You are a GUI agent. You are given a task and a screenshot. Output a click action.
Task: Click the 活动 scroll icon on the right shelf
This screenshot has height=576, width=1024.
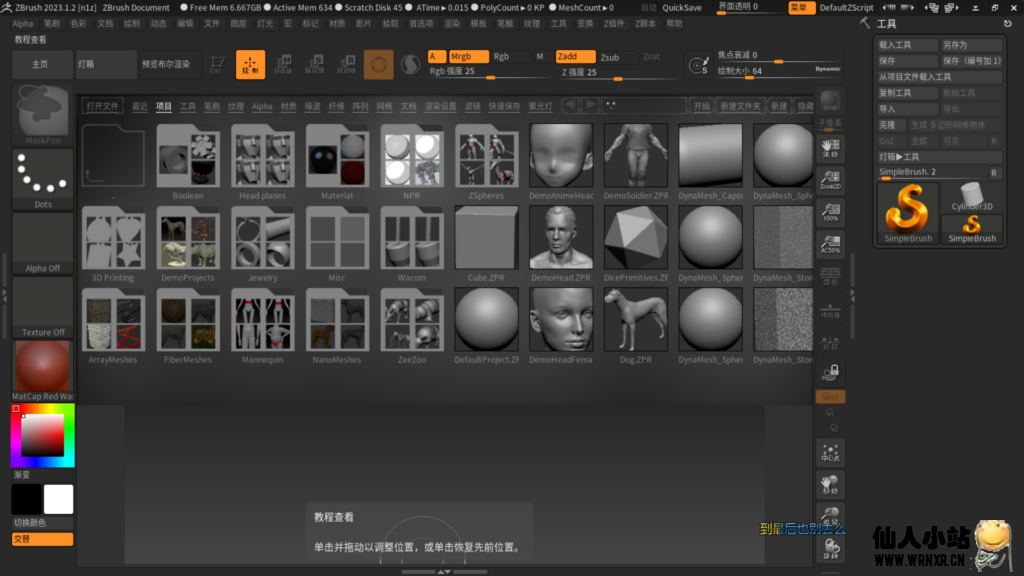831,148
